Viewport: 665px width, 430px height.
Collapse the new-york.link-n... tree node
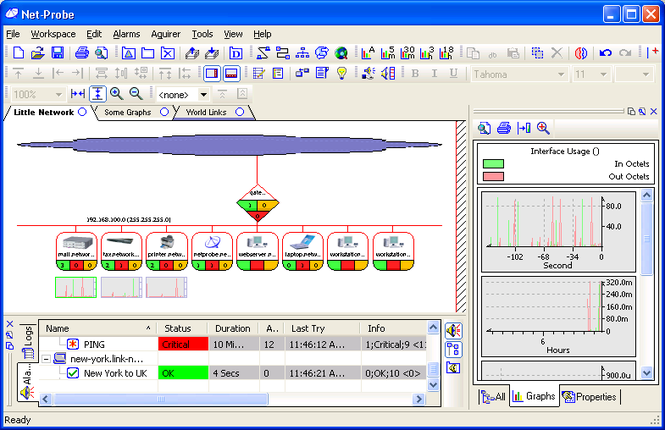click(x=47, y=358)
